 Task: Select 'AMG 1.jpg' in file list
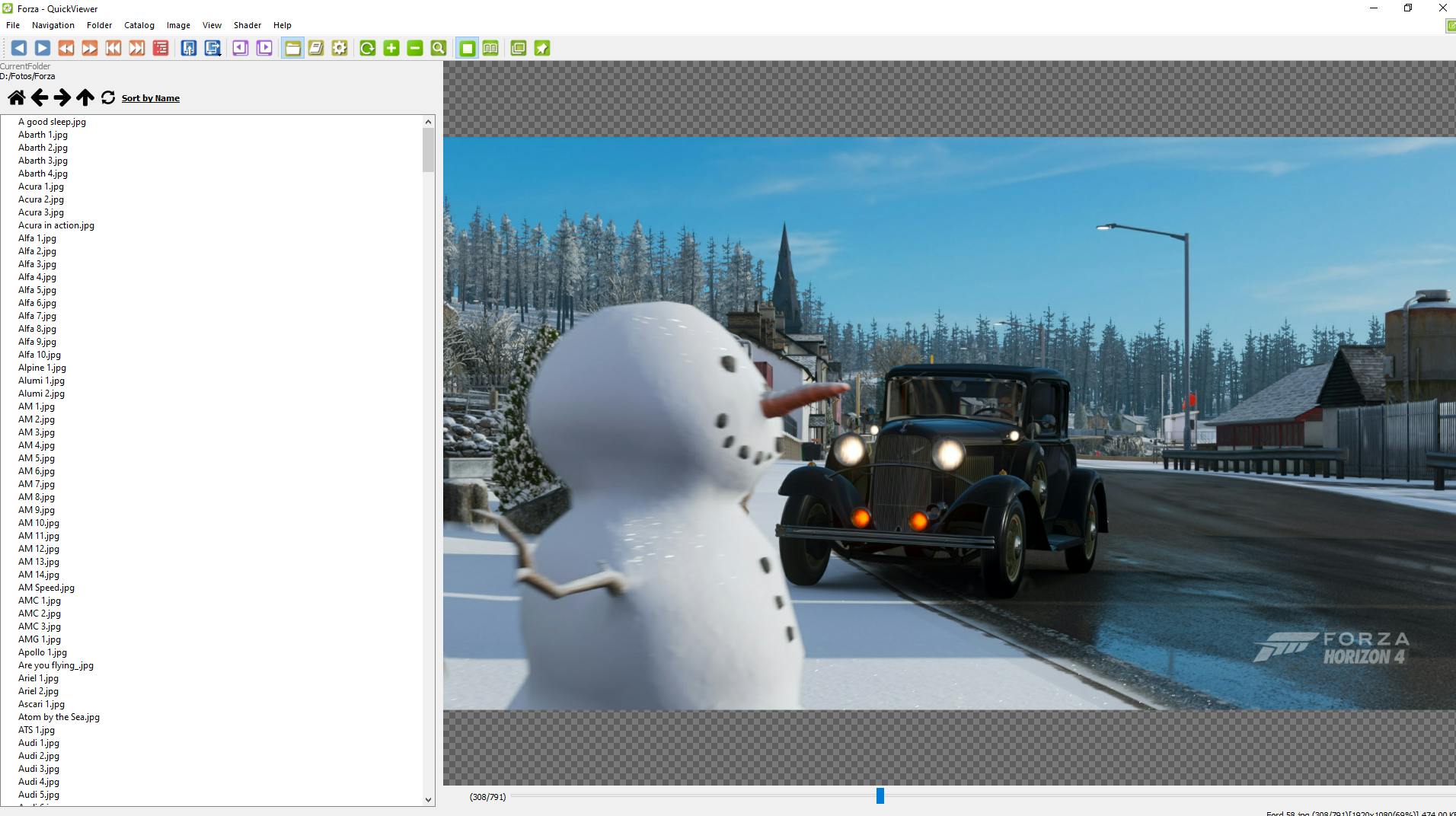click(40, 639)
